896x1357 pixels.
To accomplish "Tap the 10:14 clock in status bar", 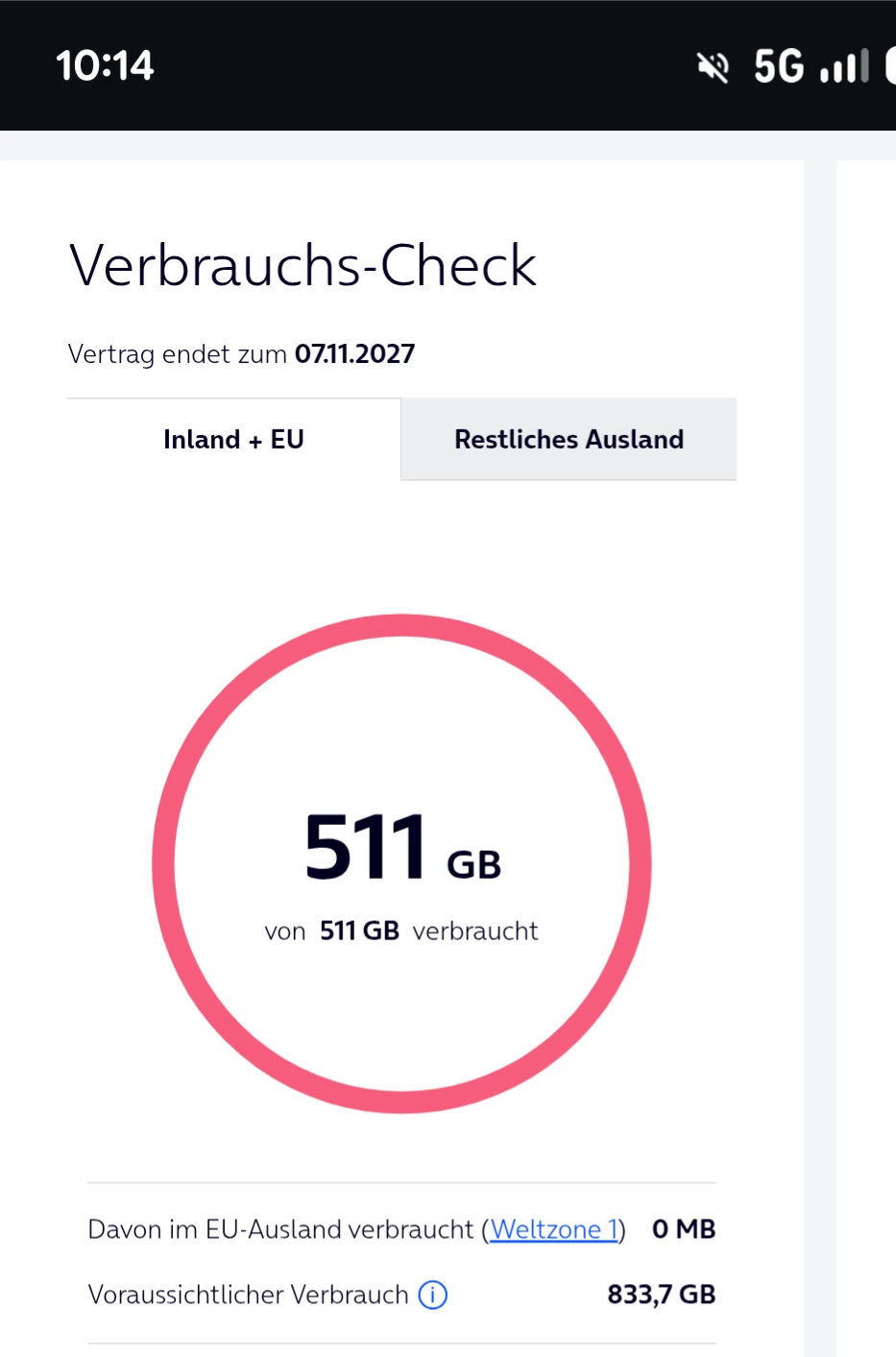I will (105, 66).
